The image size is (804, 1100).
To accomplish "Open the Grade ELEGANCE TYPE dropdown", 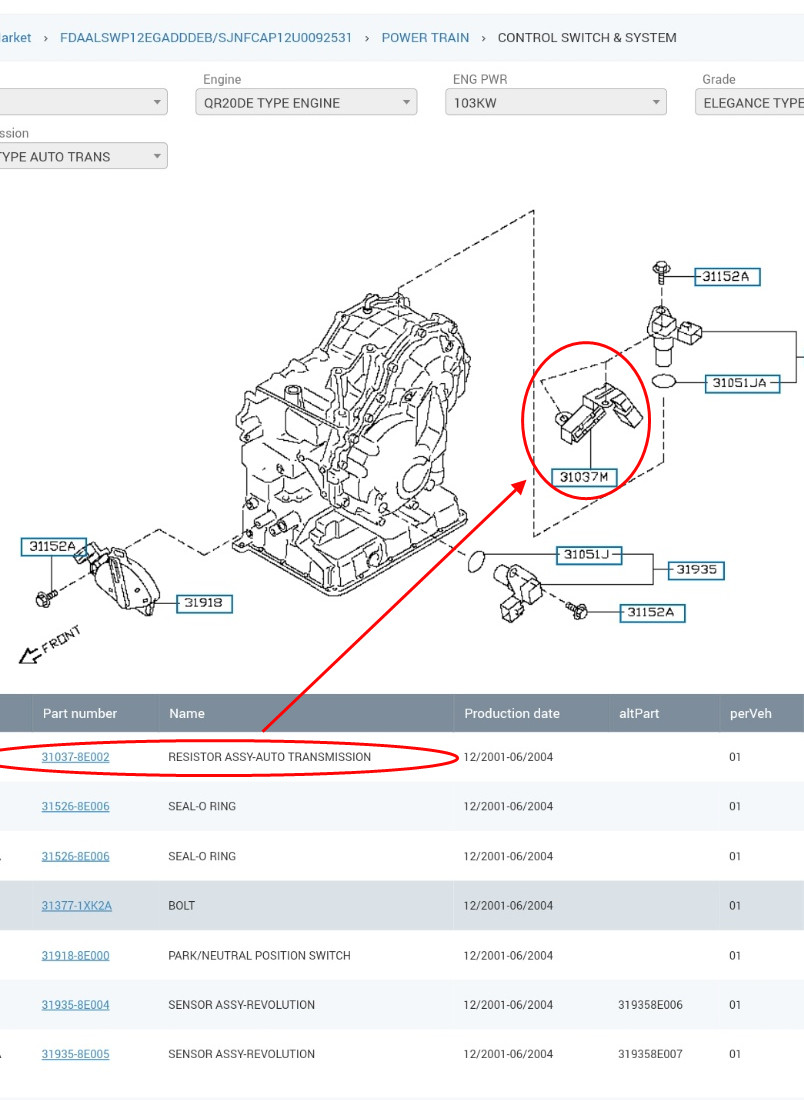I will (749, 102).
